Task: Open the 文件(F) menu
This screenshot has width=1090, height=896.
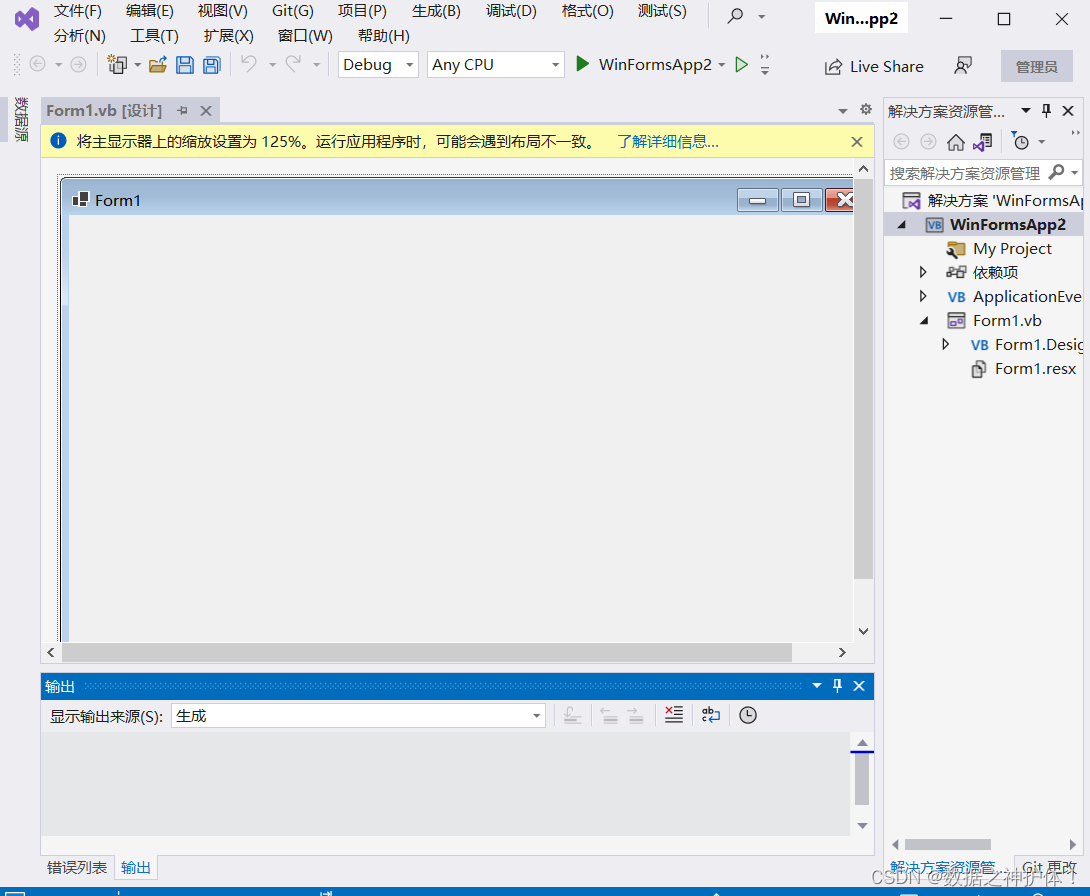Action: tap(78, 11)
